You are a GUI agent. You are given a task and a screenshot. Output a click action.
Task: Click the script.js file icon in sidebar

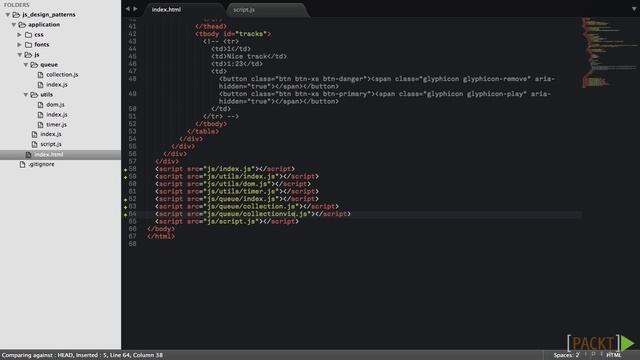point(34,144)
